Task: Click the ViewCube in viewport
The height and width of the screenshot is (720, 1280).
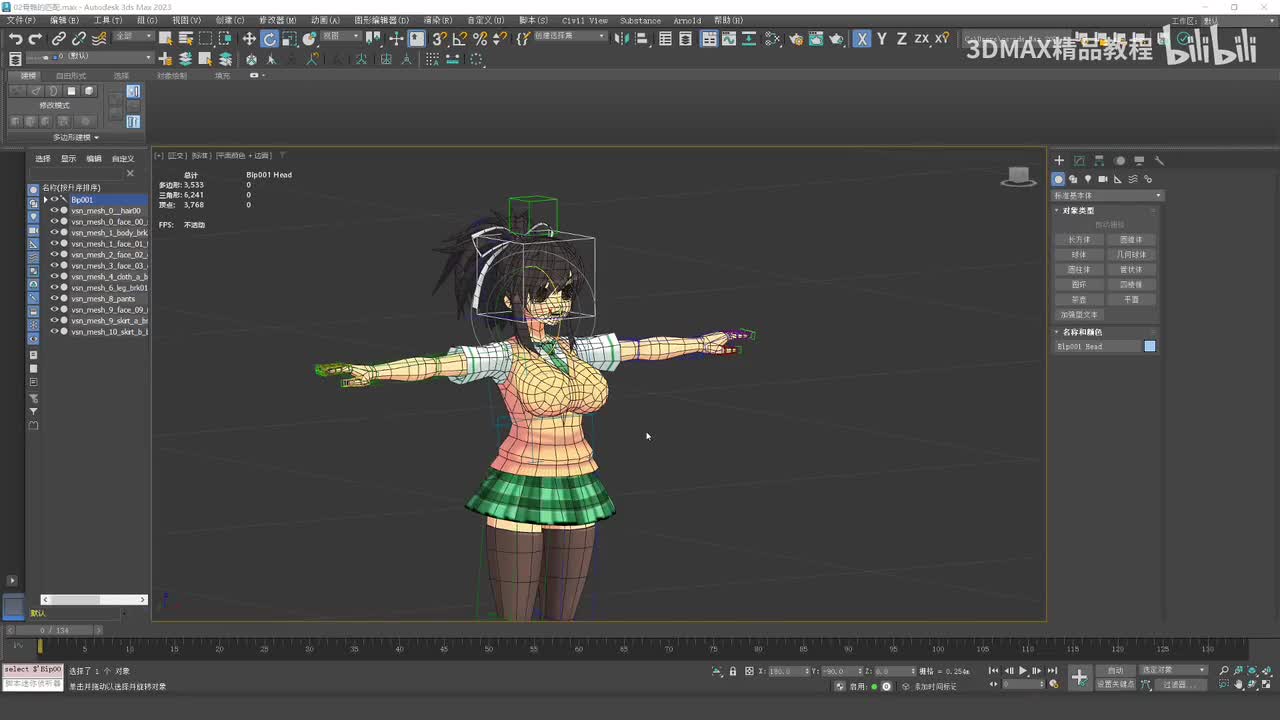Action: (x=1019, y=177)
